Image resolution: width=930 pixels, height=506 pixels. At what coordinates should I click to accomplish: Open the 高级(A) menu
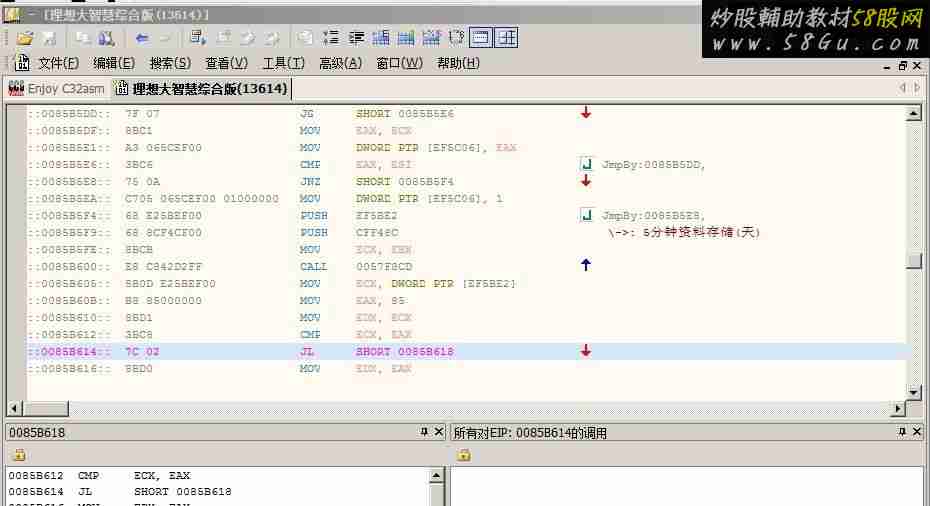[x=340, y=63]
